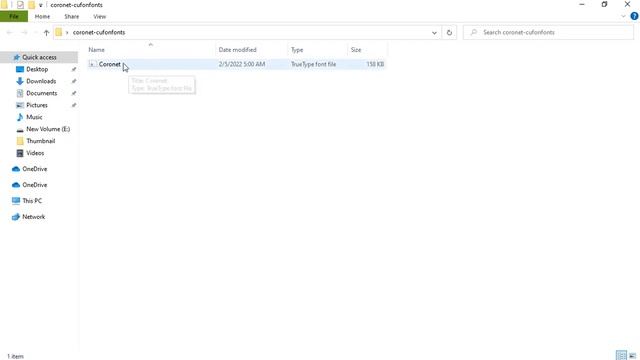This screenshot has width=640, height=360.
Task: Click the Coronet font file icon
Action: (93, 64)
